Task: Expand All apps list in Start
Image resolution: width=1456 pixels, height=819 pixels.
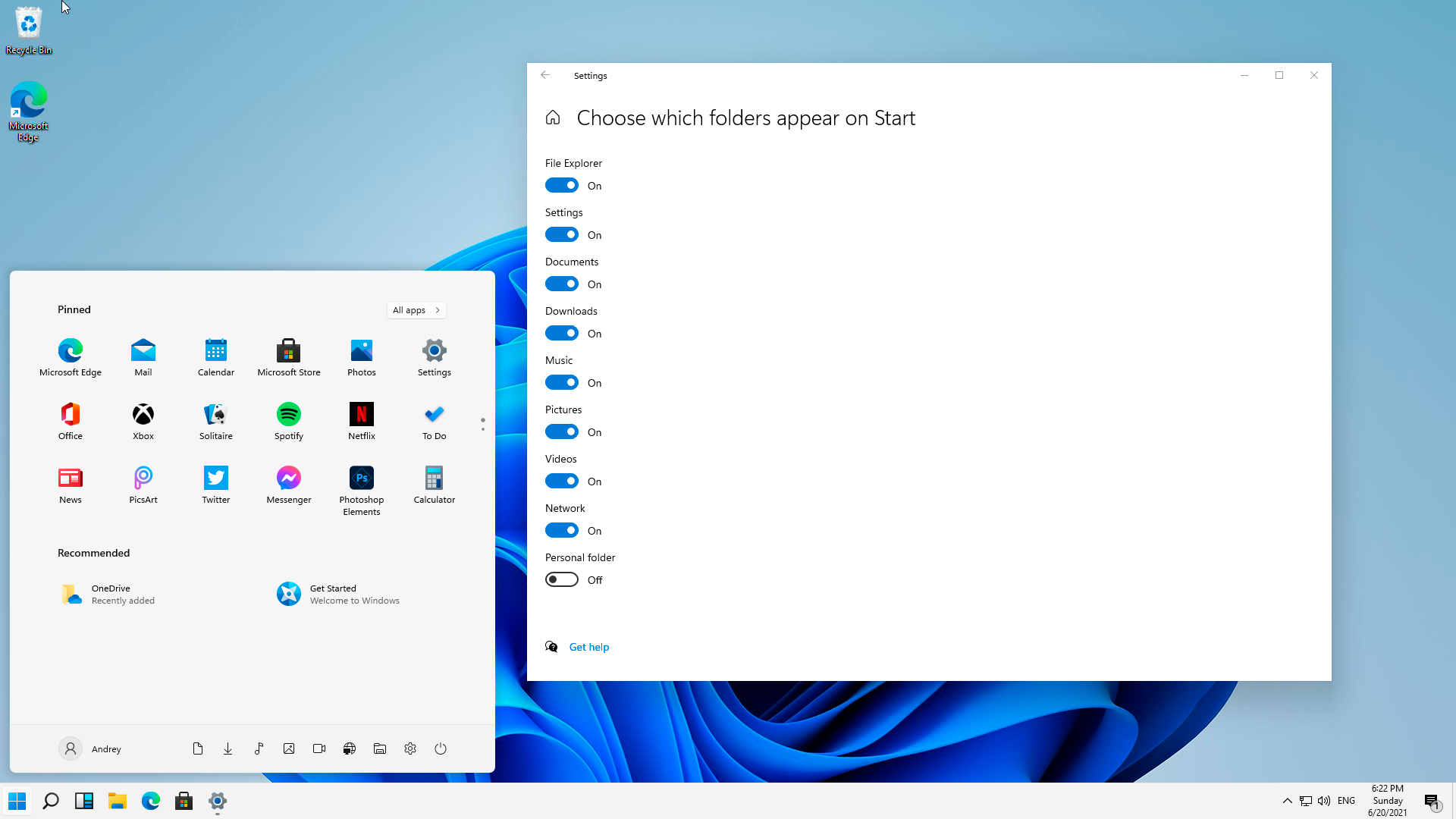Action: (416, 310)
